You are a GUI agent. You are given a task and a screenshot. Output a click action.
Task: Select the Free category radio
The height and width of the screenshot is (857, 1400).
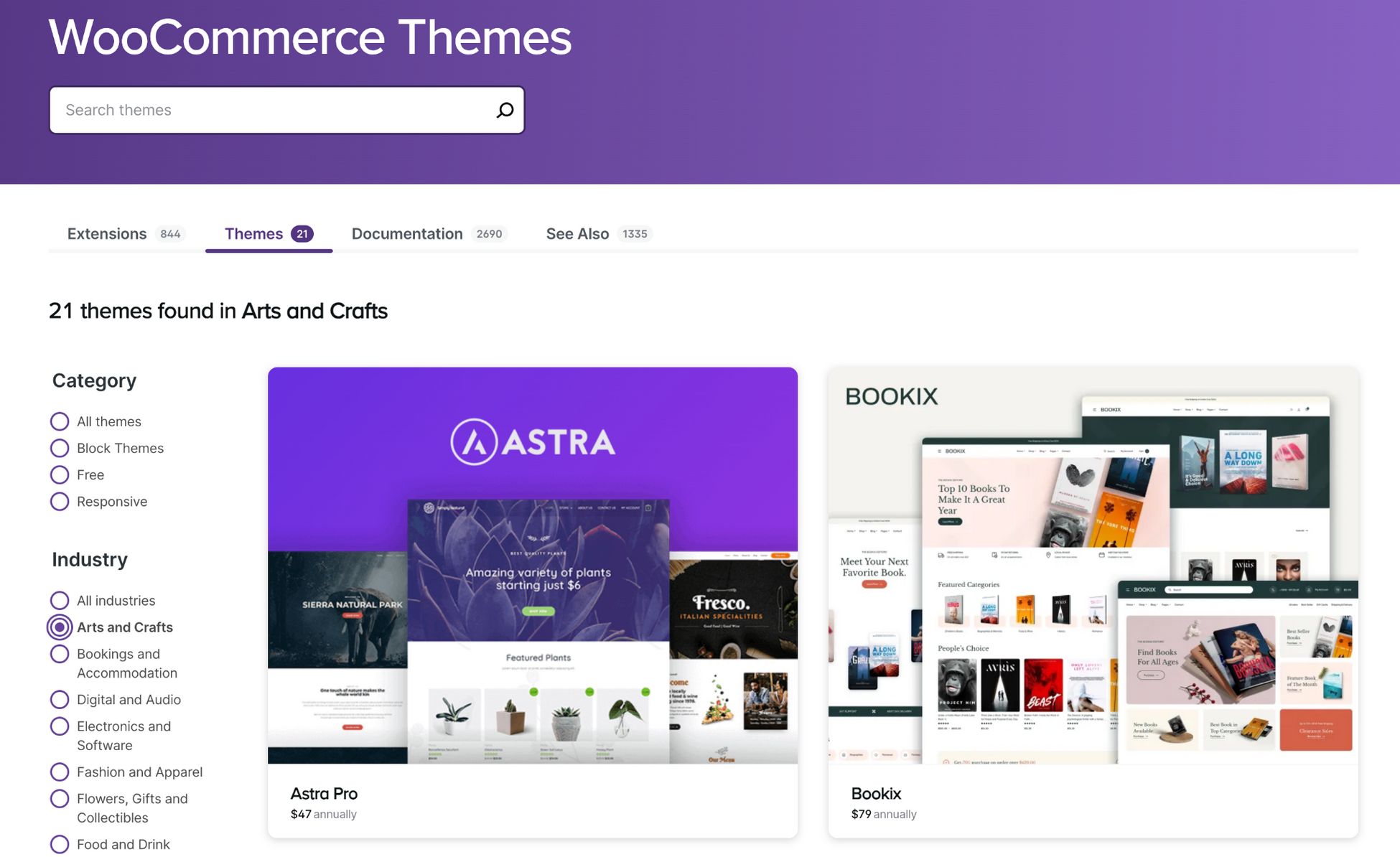coord(60,474)
